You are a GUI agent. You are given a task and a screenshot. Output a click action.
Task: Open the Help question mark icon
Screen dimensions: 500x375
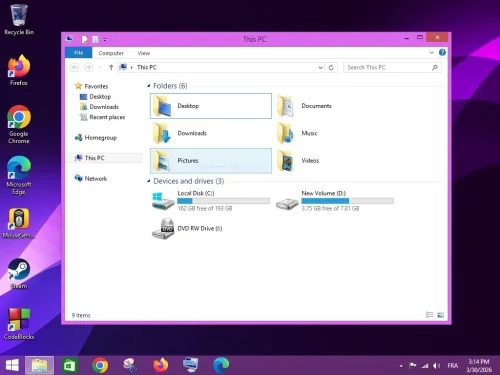(442, 52)
